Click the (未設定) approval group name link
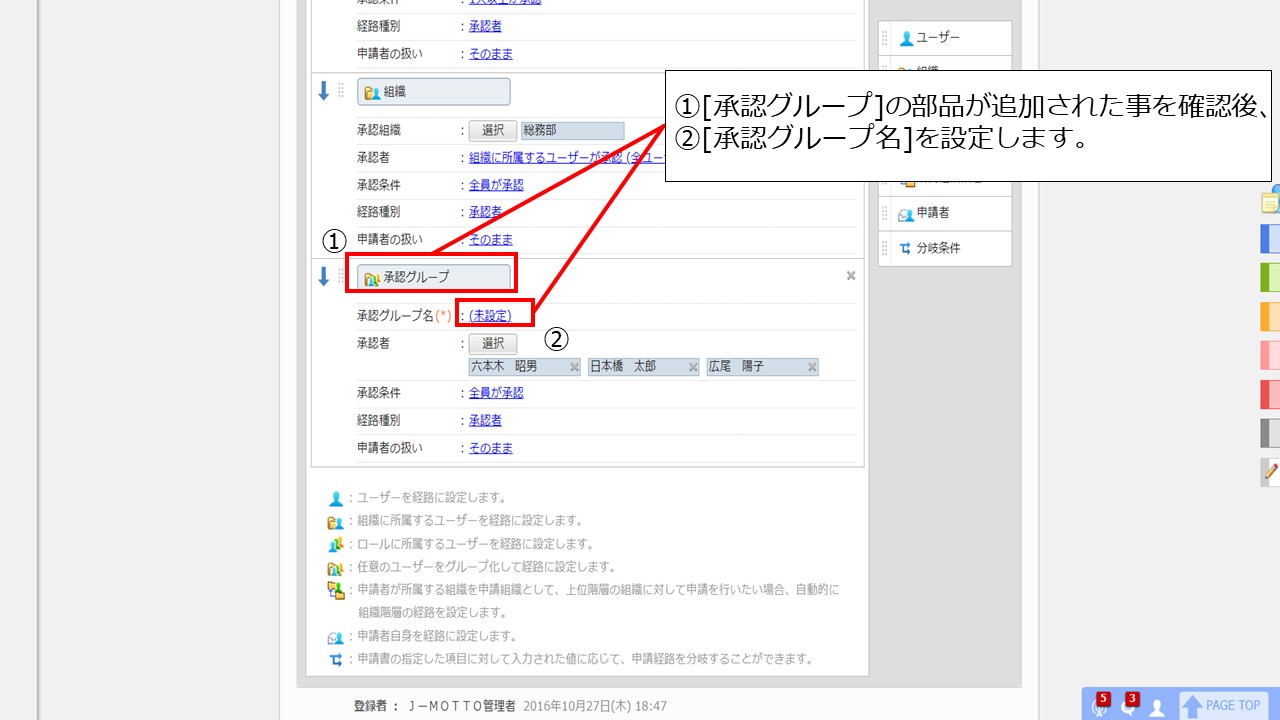The height and width of the screenshot is (720, 1280). pyautogui.click(x=490, y=315)
